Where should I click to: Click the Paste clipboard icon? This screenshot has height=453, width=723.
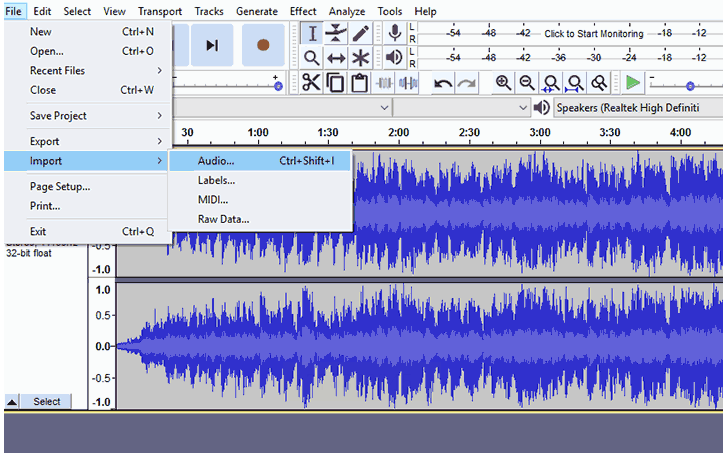pos(360,83)
